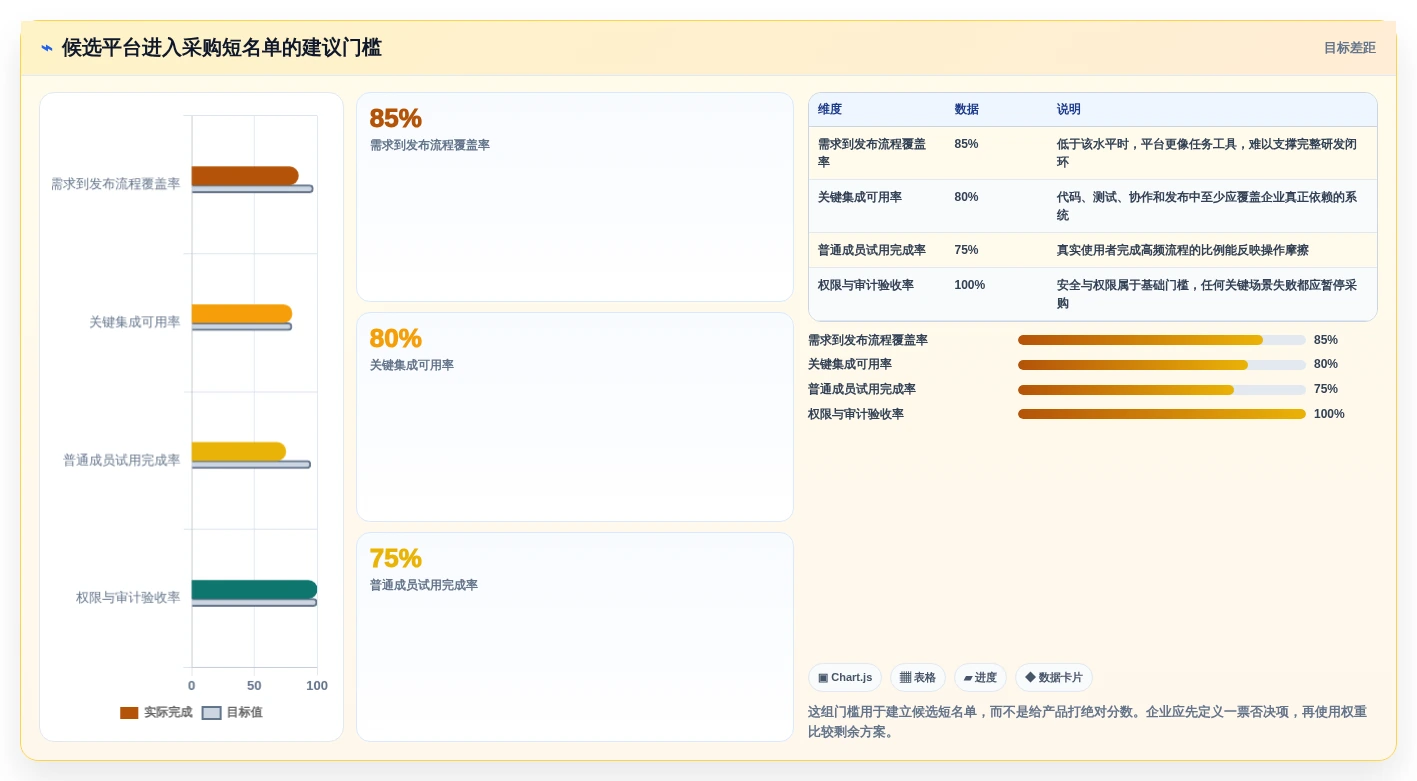Click the 85% progress bar
This screenshot has height=781, width=1417.
pyautogui.click(x=1162, y=340)
